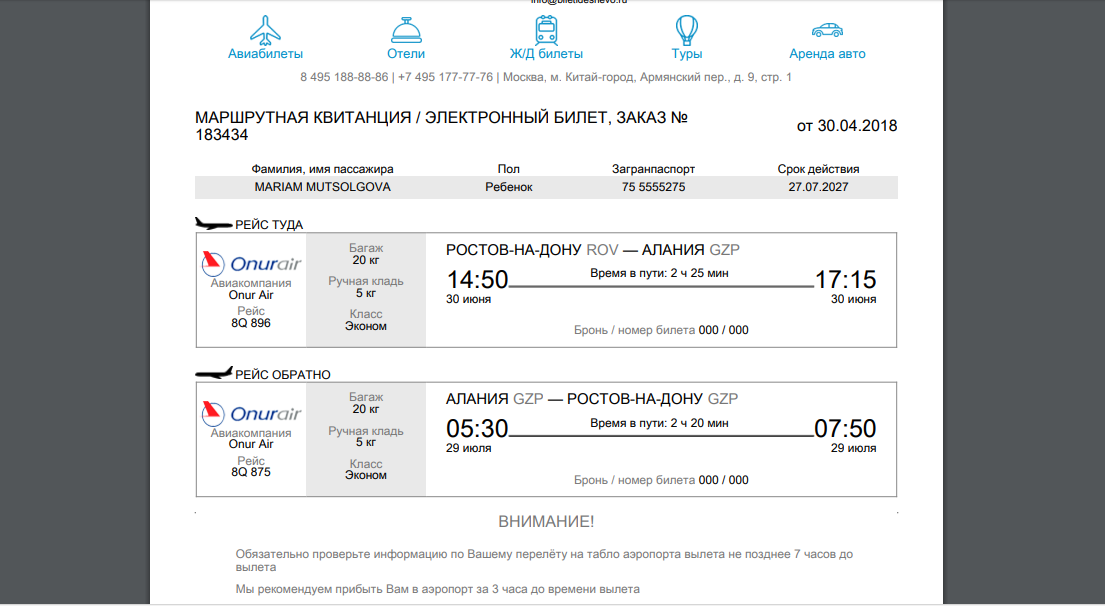This screenshot has width=1105, height=606.
Task: Open the Аренда авто link
Action: (827, 54)
